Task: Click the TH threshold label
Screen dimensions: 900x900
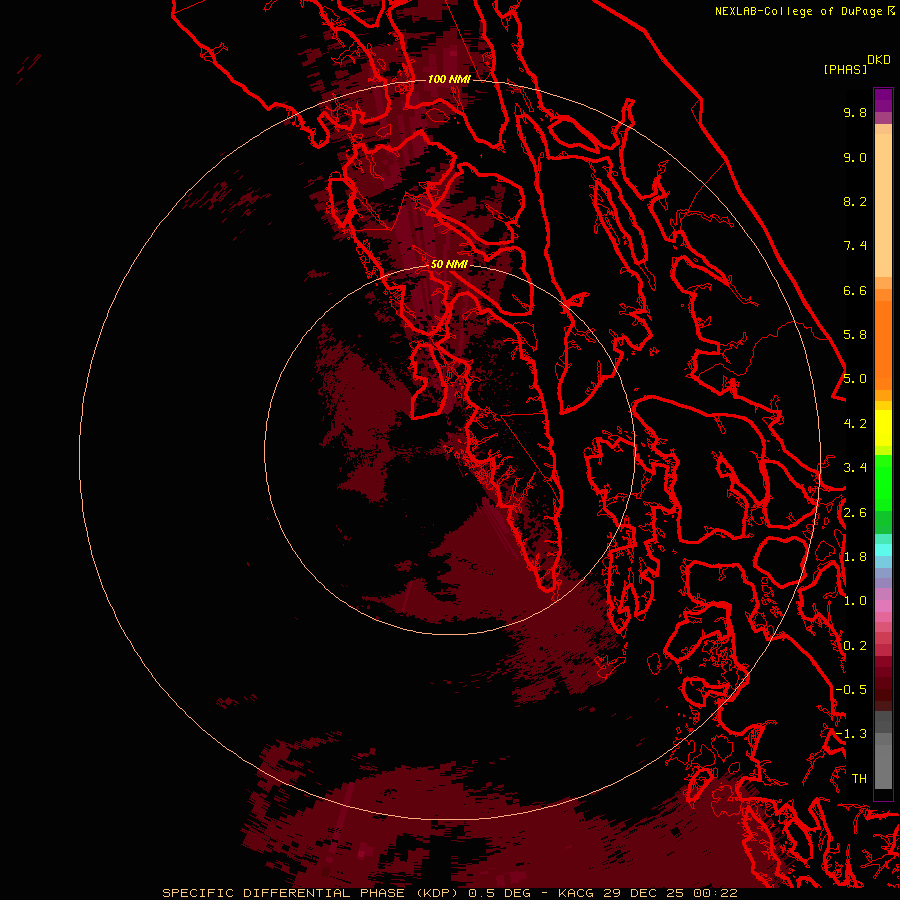Action: (859, 779)
